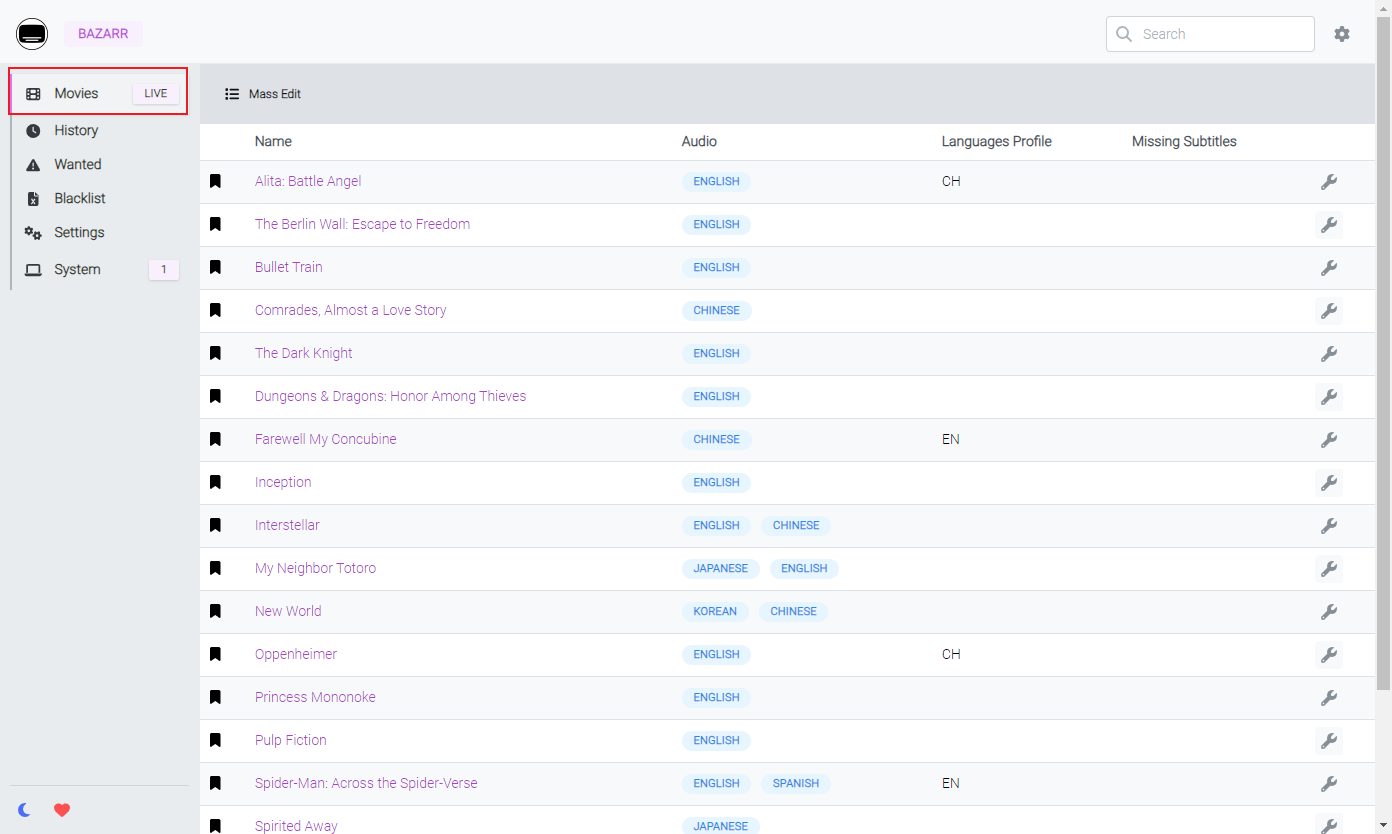Click the Missing Subtitles column header
1392x834 pixels.
[x=1184, y=141]
